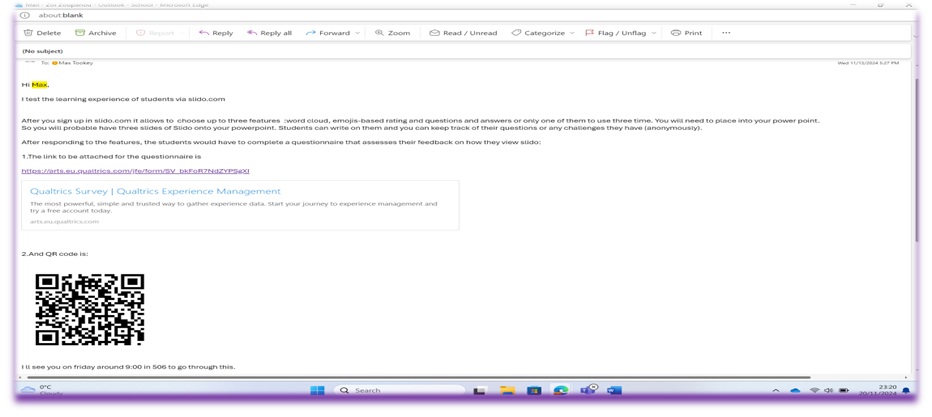Archive this email message
Screen dimensions: 932x417
96,33
